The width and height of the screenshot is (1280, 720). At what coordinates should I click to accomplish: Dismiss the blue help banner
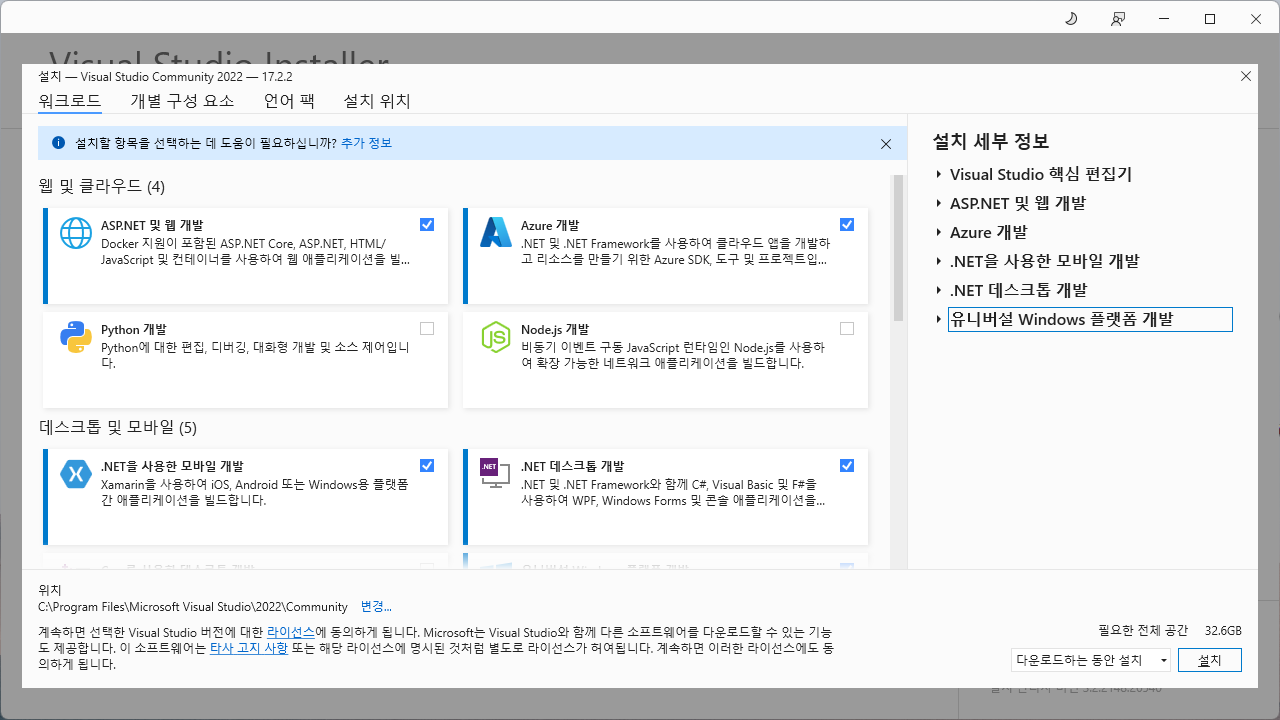(x=886, y=144)
